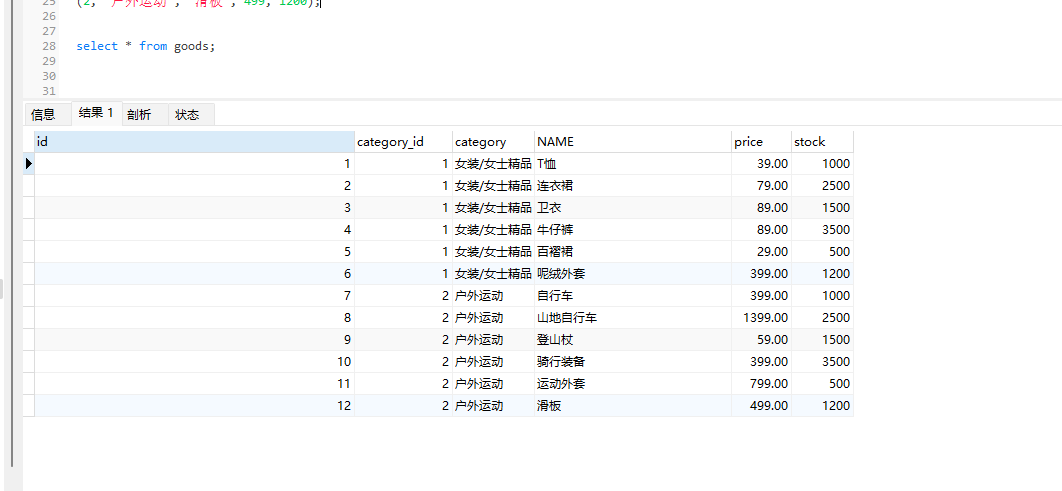Image resolution: width=1062 pixels, height=491 pixels.
Task: Click the stock cell in the 牛仔裤 row
Action: click(x=822, y=230)
